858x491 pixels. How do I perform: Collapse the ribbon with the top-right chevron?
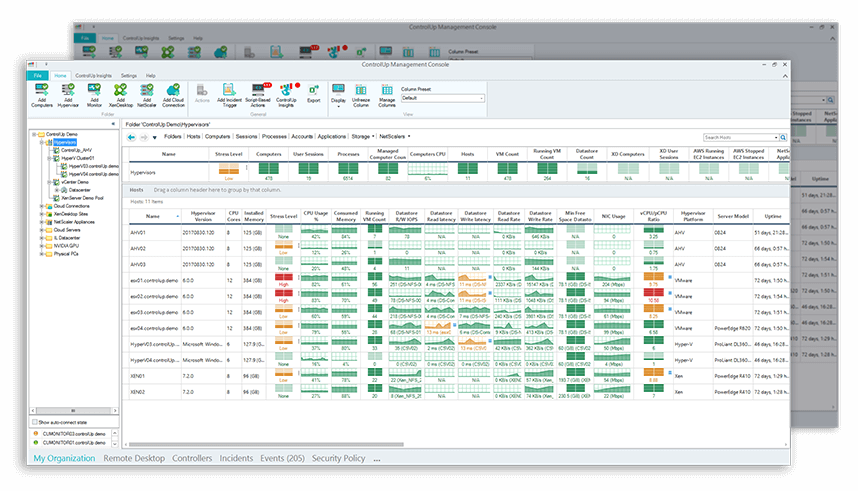[785, 76]
